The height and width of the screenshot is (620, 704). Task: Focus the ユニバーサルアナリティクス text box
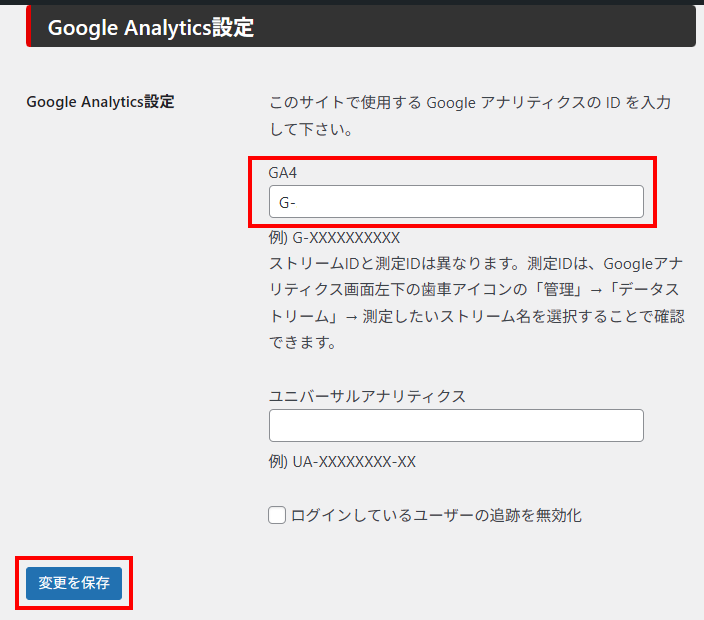pos(455,426)
